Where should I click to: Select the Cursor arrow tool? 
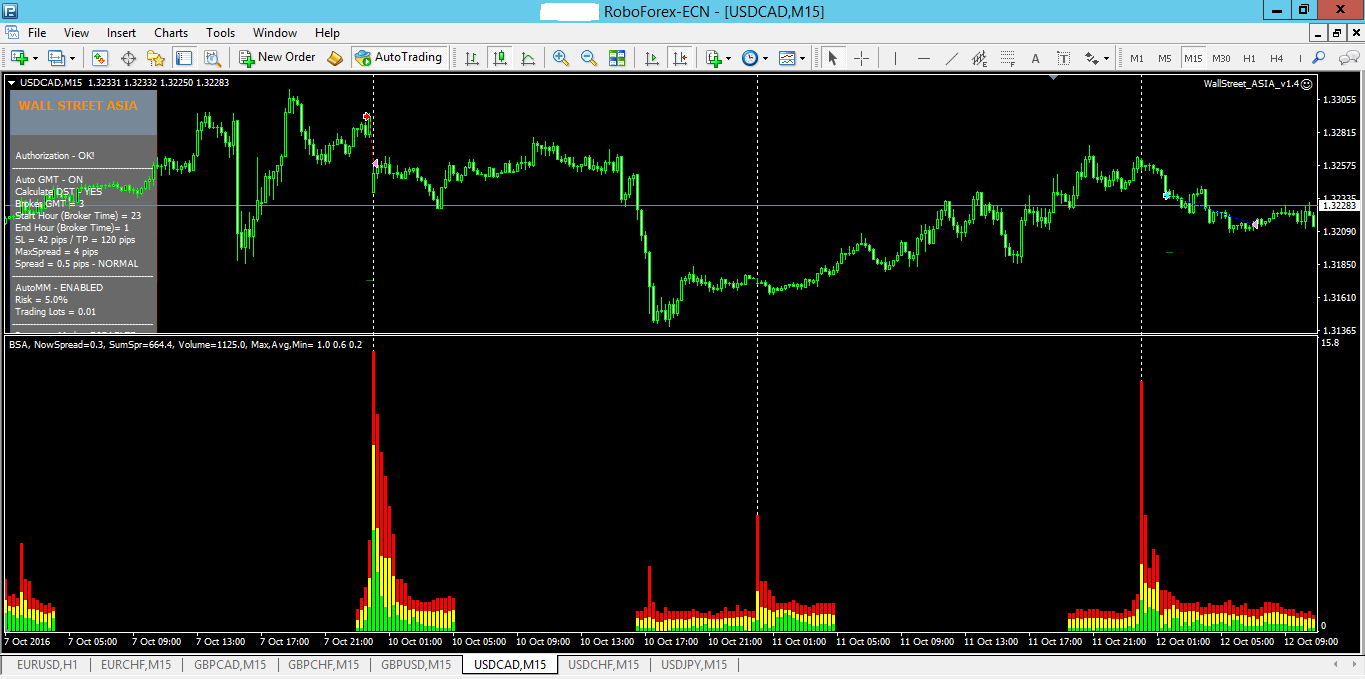pos(832,58)
